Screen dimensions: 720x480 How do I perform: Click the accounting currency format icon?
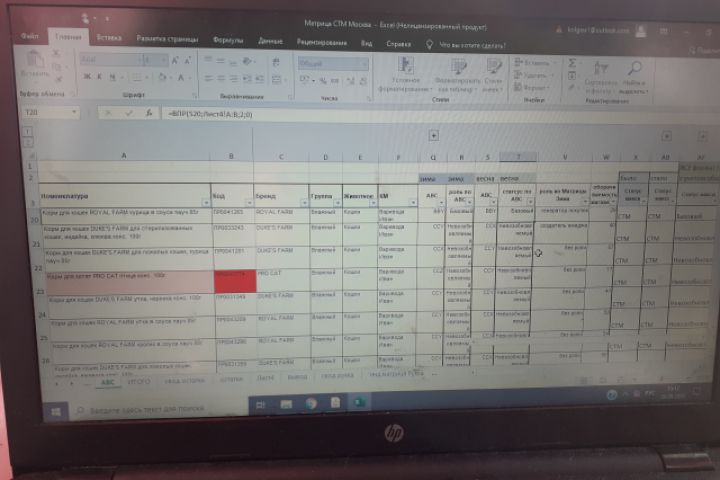point(306,80)
